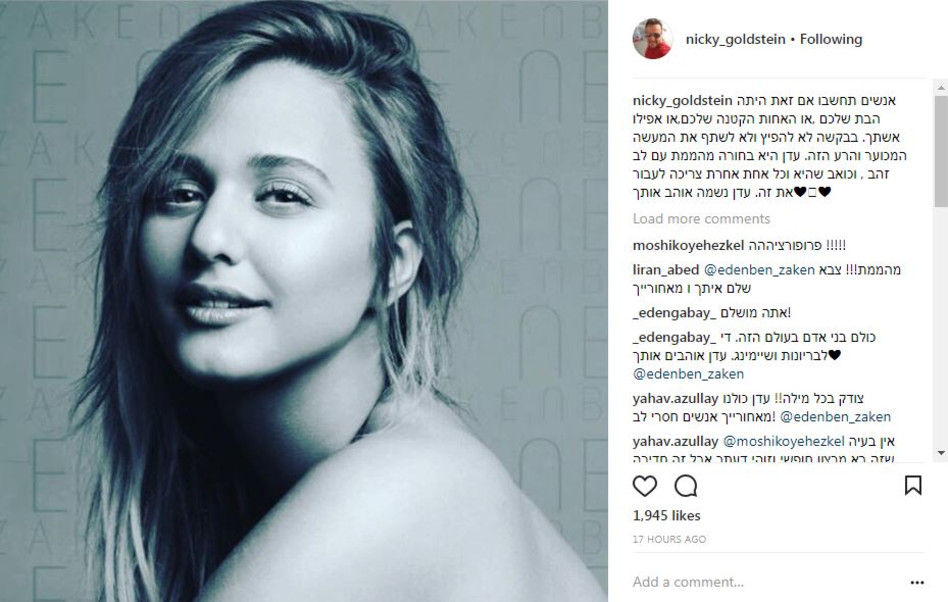Open comments via speech bubble icon
Screen dimensions: 948x602
[x=686, y=486]
